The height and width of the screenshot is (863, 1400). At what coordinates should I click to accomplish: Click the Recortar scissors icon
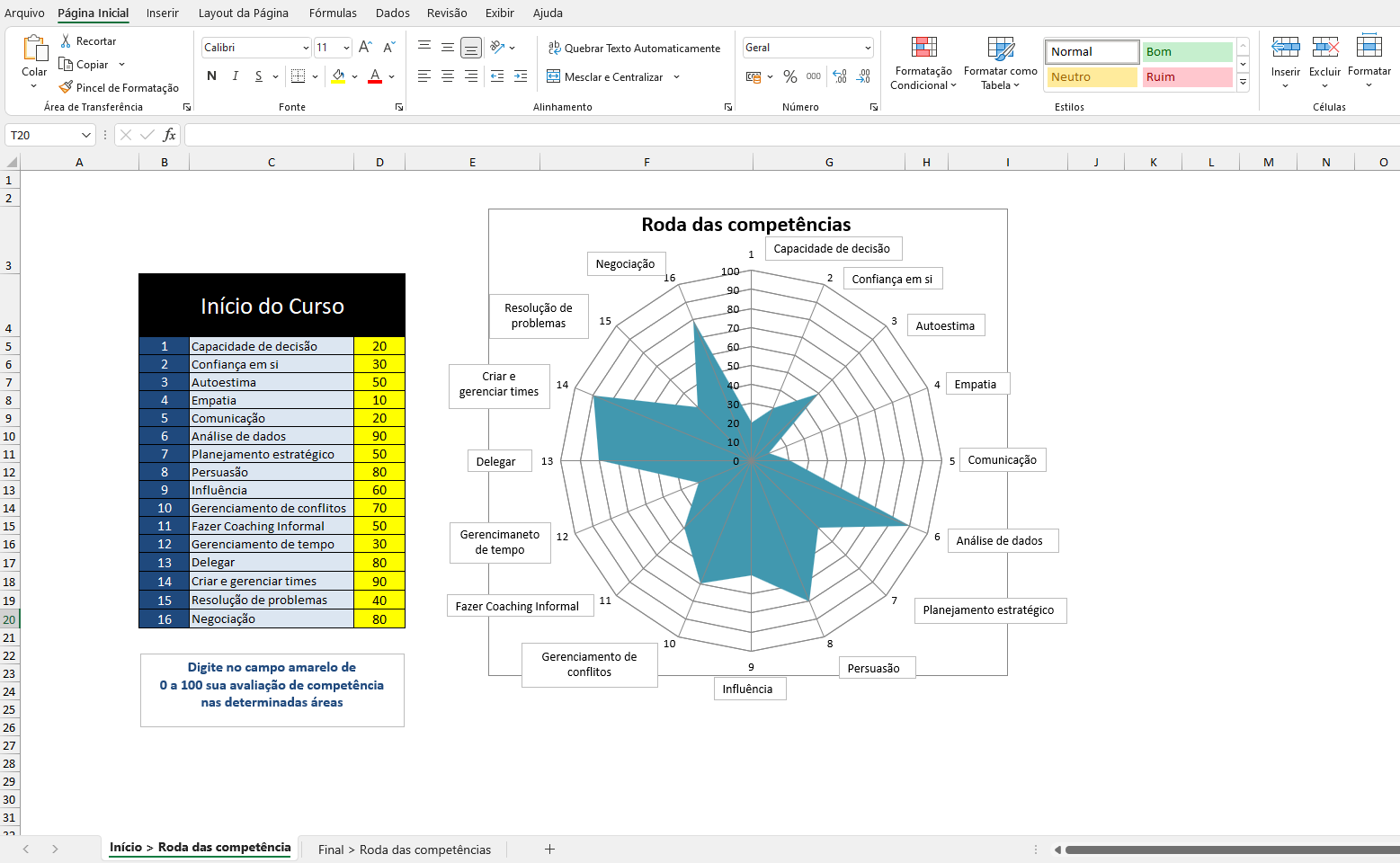pos(66,41)
